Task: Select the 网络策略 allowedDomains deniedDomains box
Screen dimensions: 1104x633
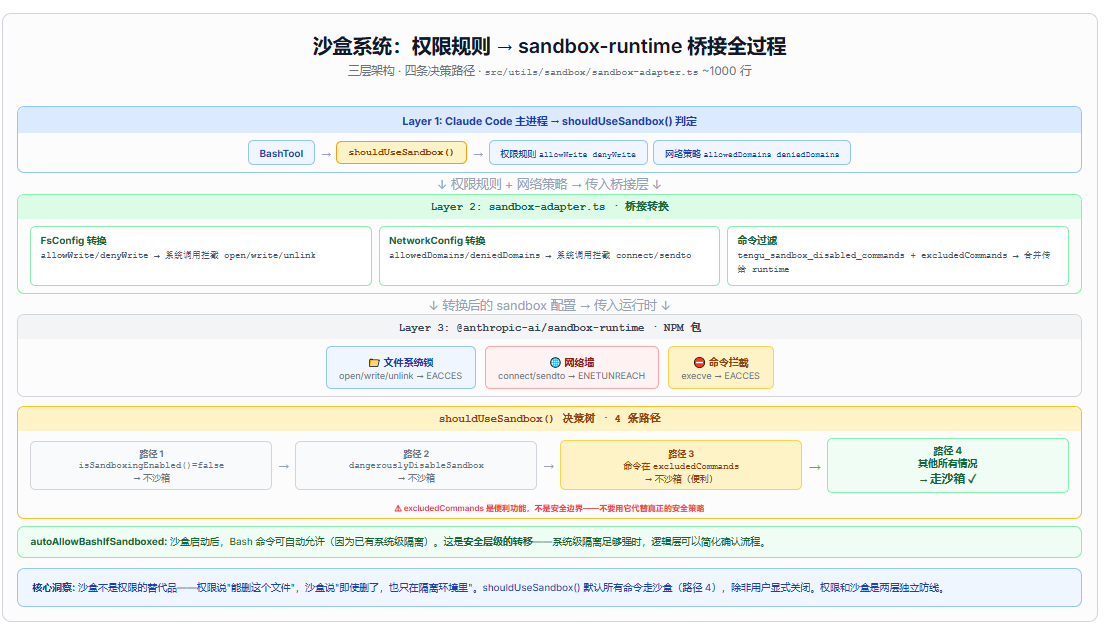Action: click(751, 153)
